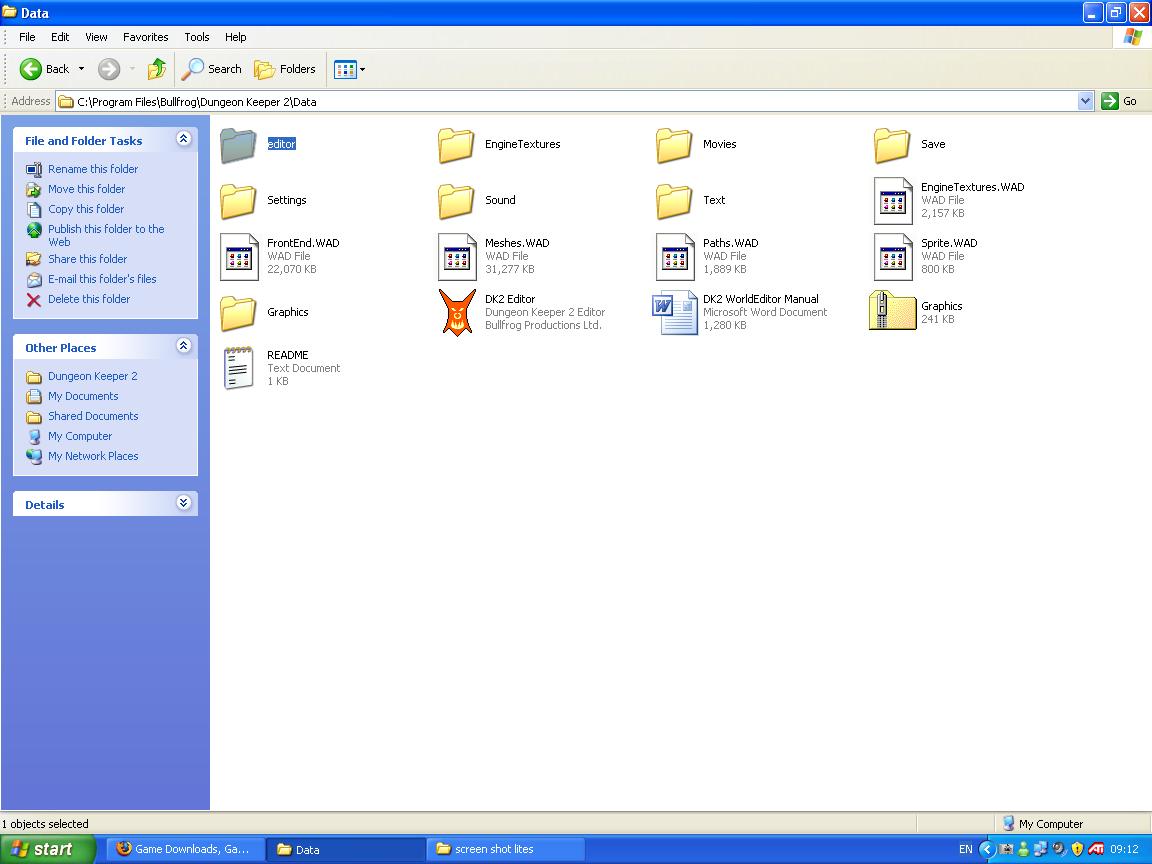
Task: Click the Up folder toolbar icon
Action: tap(156, 69)
